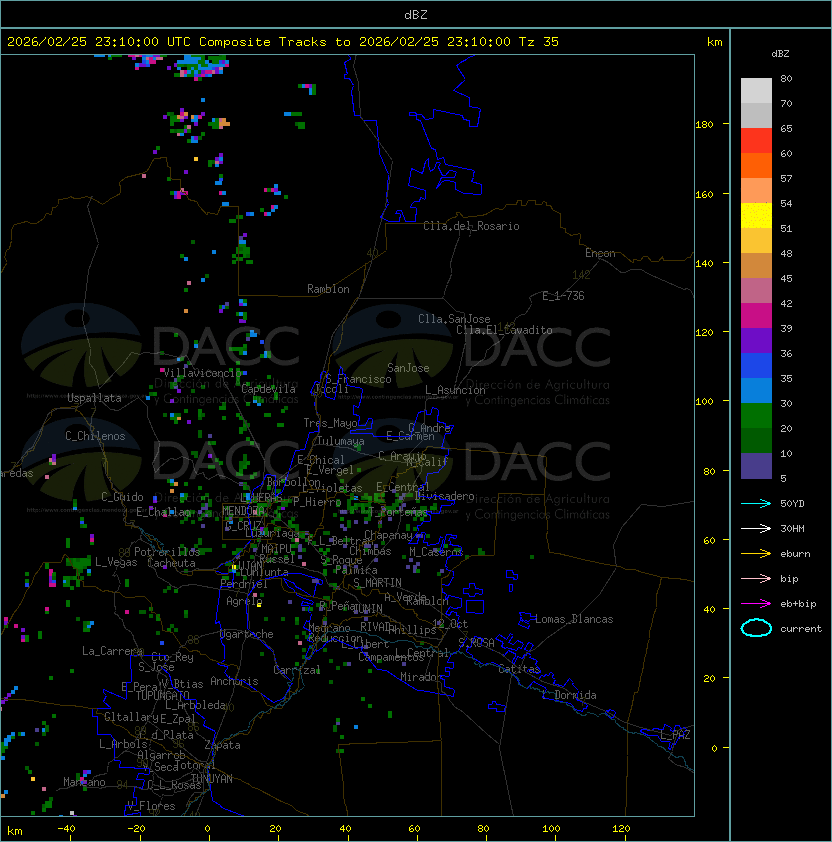Click the 'Tz 35' threshold text in header
This screenshot has width=832, height=842.
[539, 42]
